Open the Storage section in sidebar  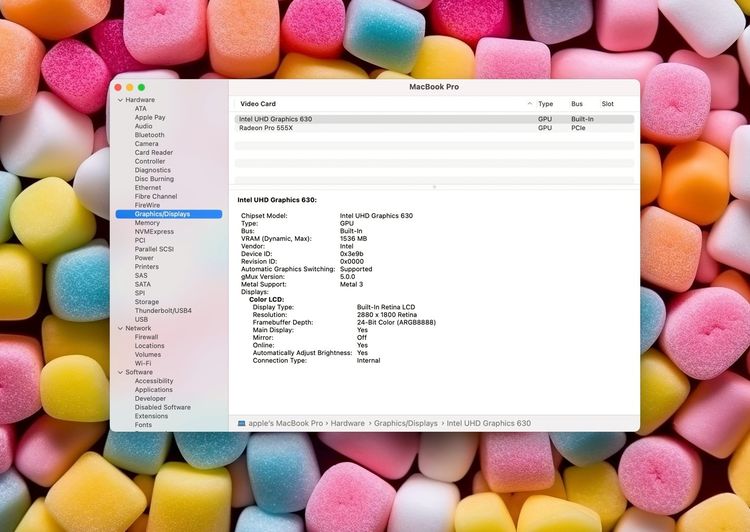coord(146,302)
